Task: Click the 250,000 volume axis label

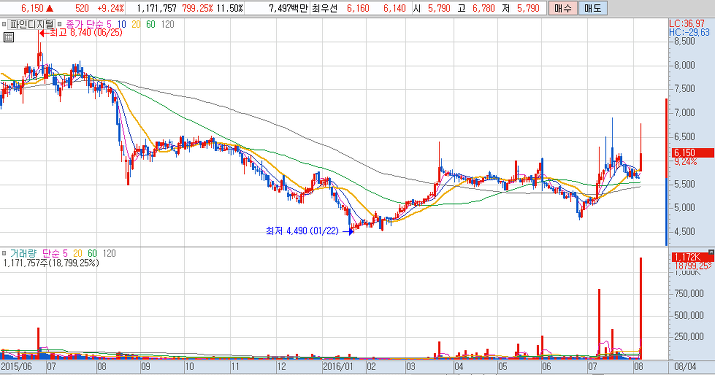Action: (689, 337)
